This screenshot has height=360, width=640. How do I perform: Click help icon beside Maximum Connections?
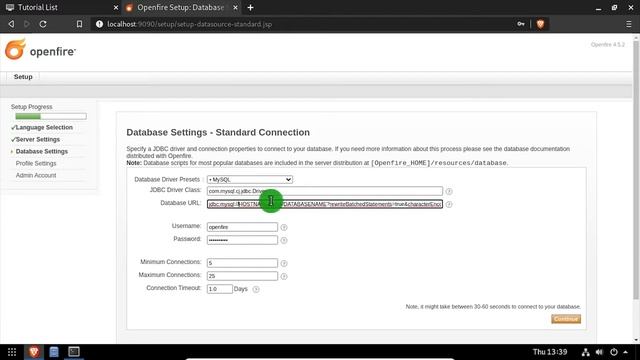coord(284,276)
